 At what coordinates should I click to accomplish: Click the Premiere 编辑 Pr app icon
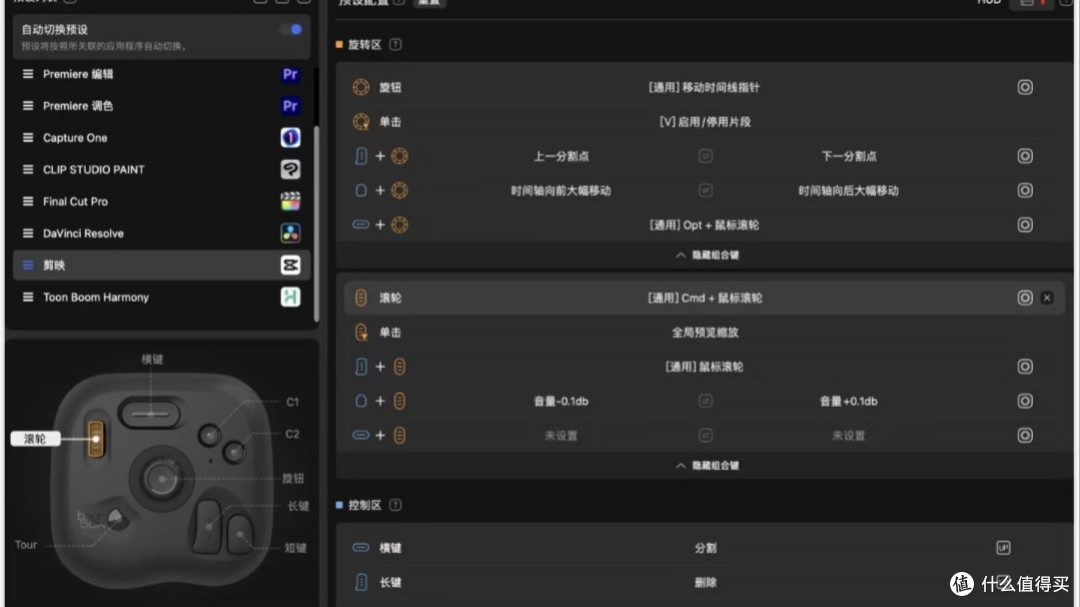coord(291,74)
